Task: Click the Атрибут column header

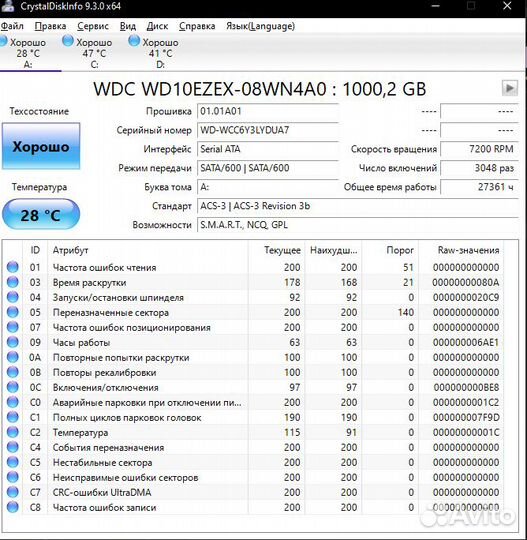Action: click(147, 250)
